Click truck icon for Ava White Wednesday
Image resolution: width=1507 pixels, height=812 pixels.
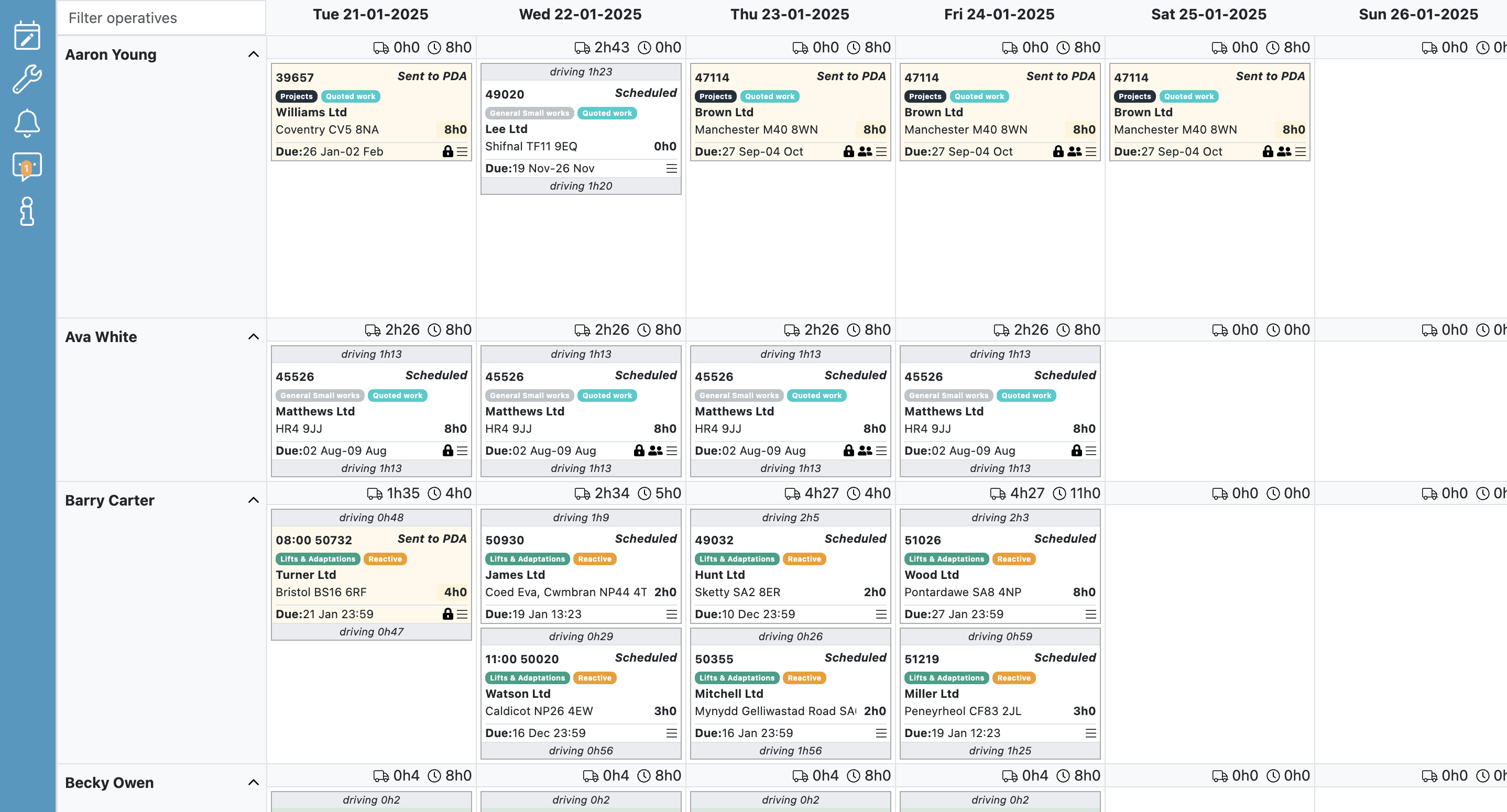(x=582, y=331)
